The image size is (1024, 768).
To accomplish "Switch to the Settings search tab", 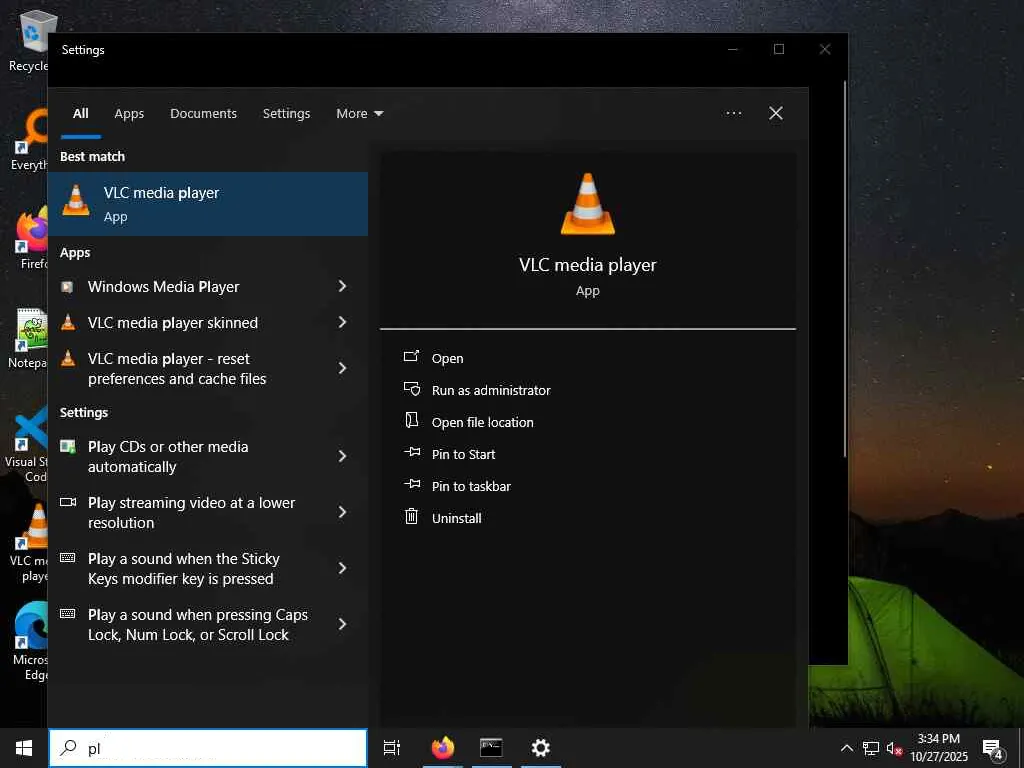I will (286, 114).
